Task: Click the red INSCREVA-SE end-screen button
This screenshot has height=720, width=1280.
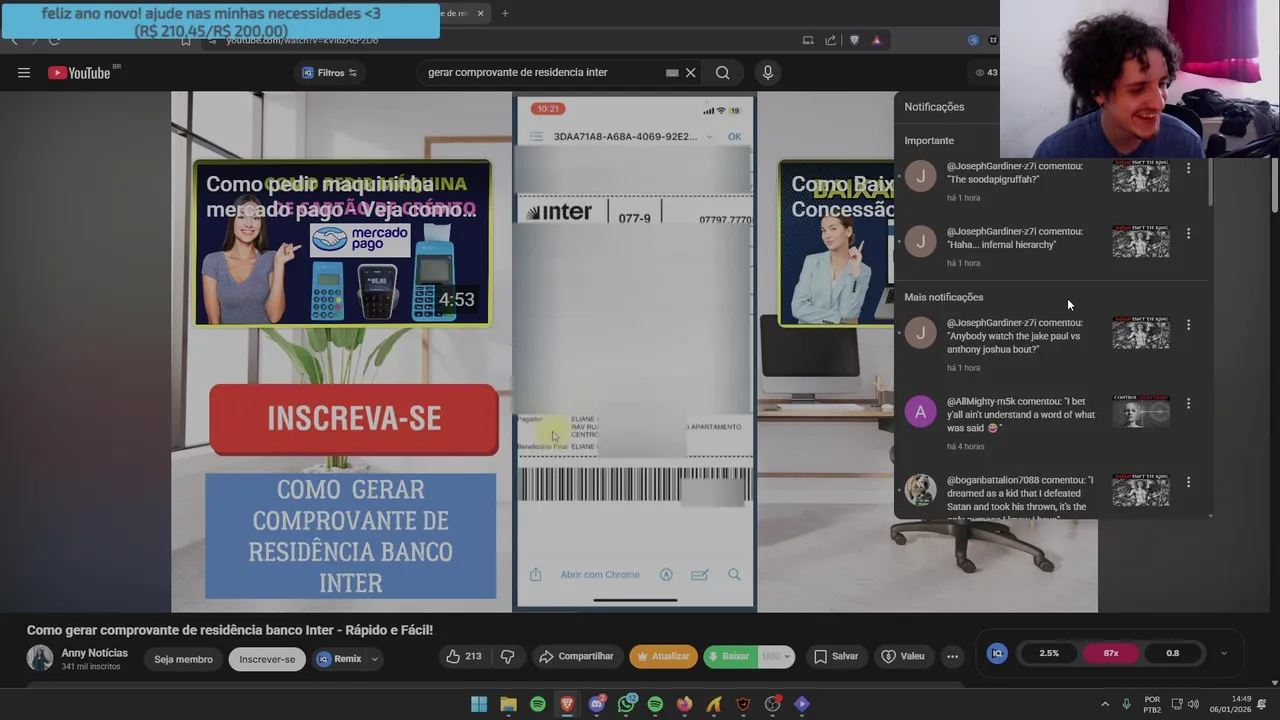Action: click(354, 419)
